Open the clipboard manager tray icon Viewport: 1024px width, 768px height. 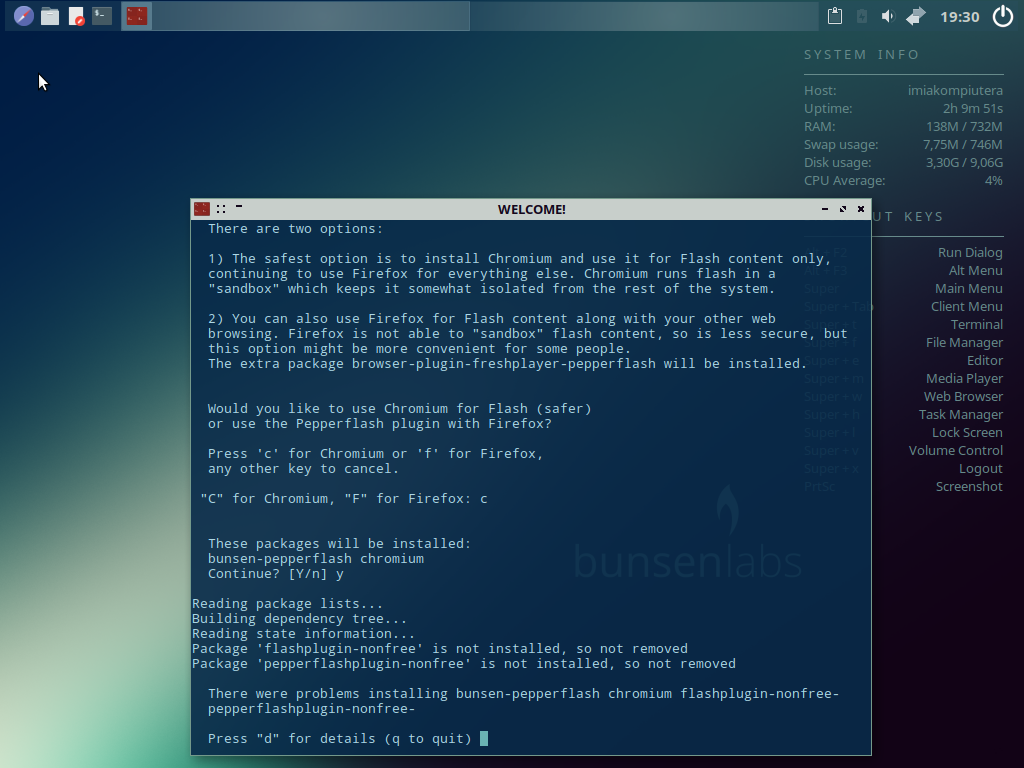pos(835,16)
